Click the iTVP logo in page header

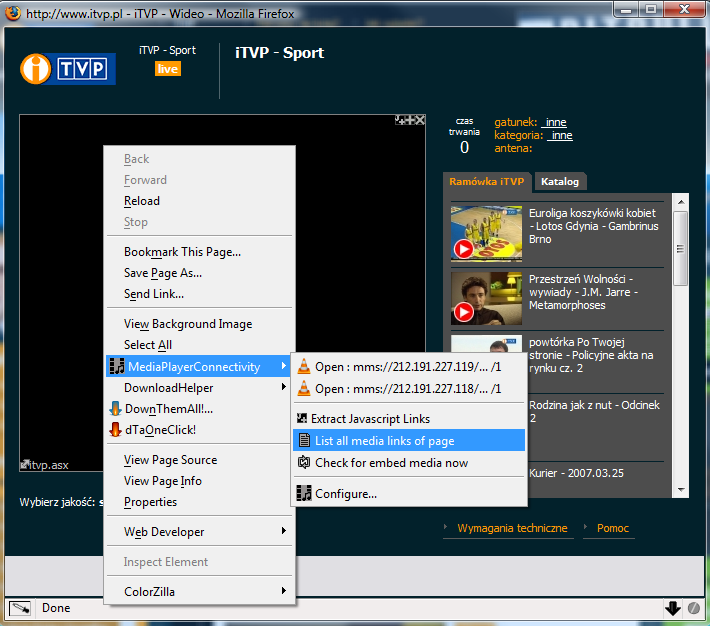click(x=68, y=69)
